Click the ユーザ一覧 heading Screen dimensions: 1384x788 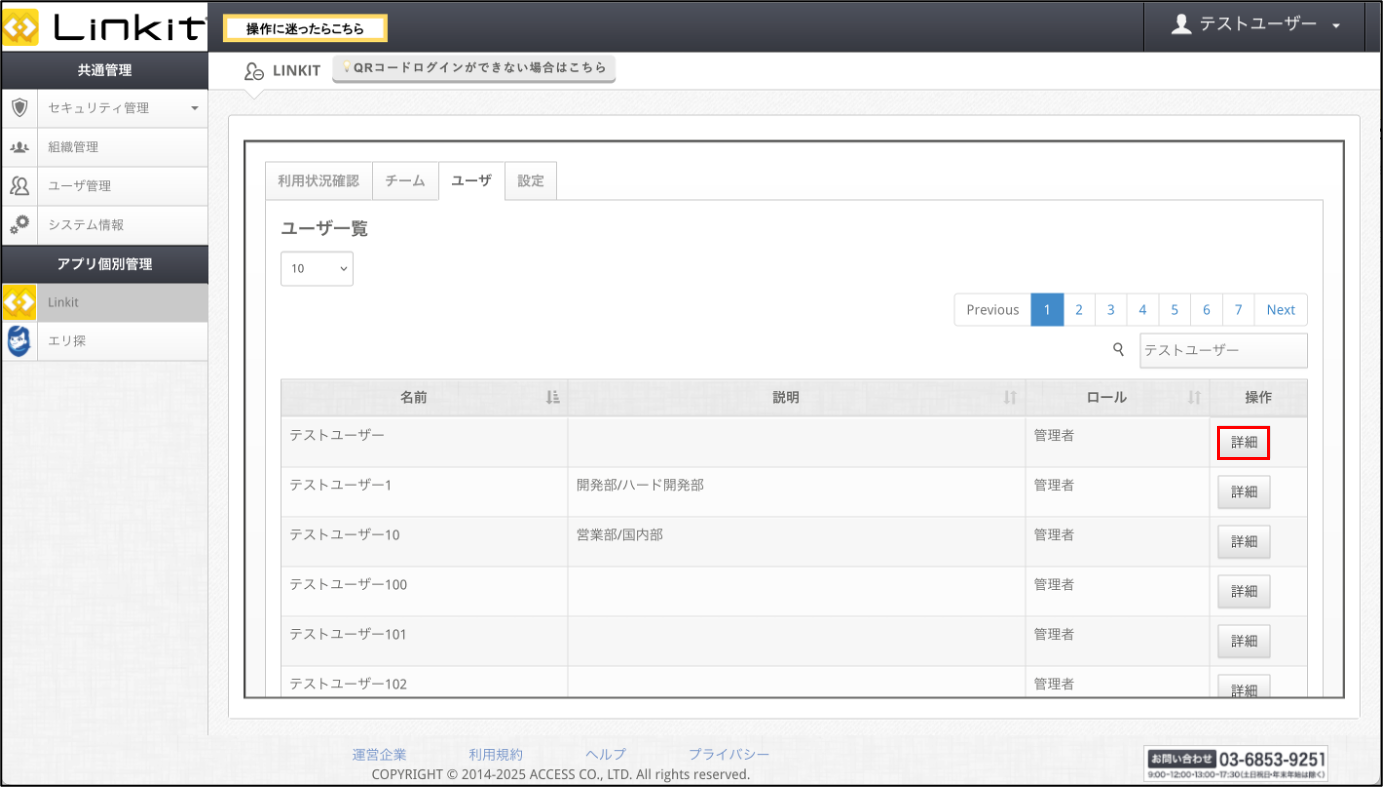pyautogui.click(x=324, y=229)
